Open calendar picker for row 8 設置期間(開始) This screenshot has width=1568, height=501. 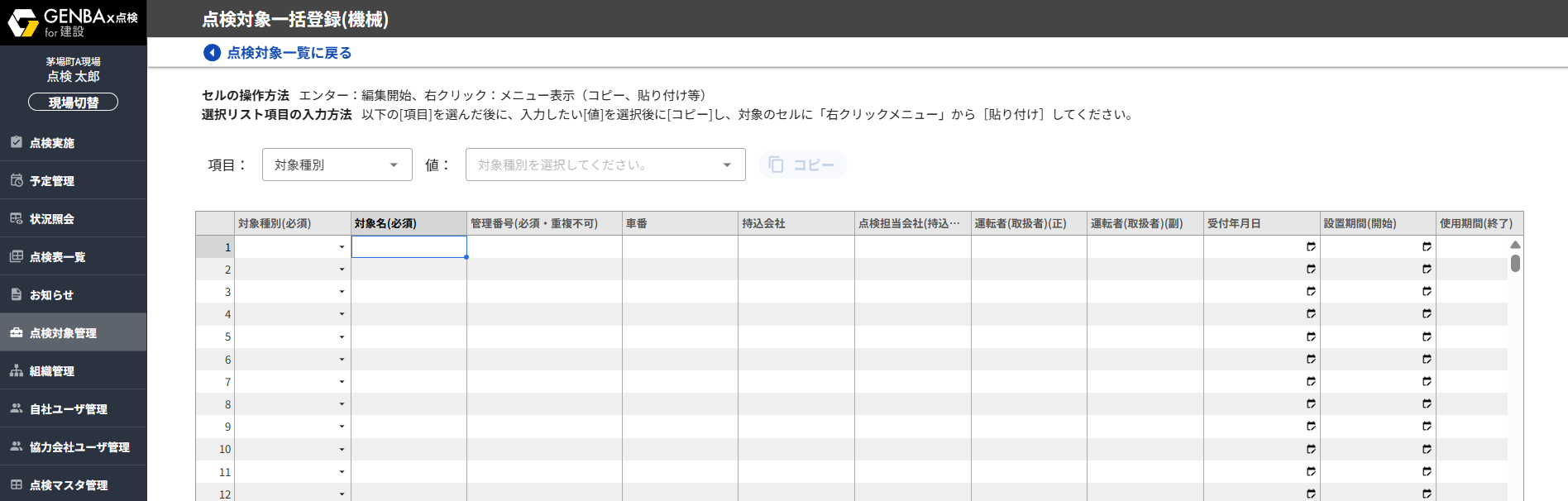click(x=1427, y=404)
